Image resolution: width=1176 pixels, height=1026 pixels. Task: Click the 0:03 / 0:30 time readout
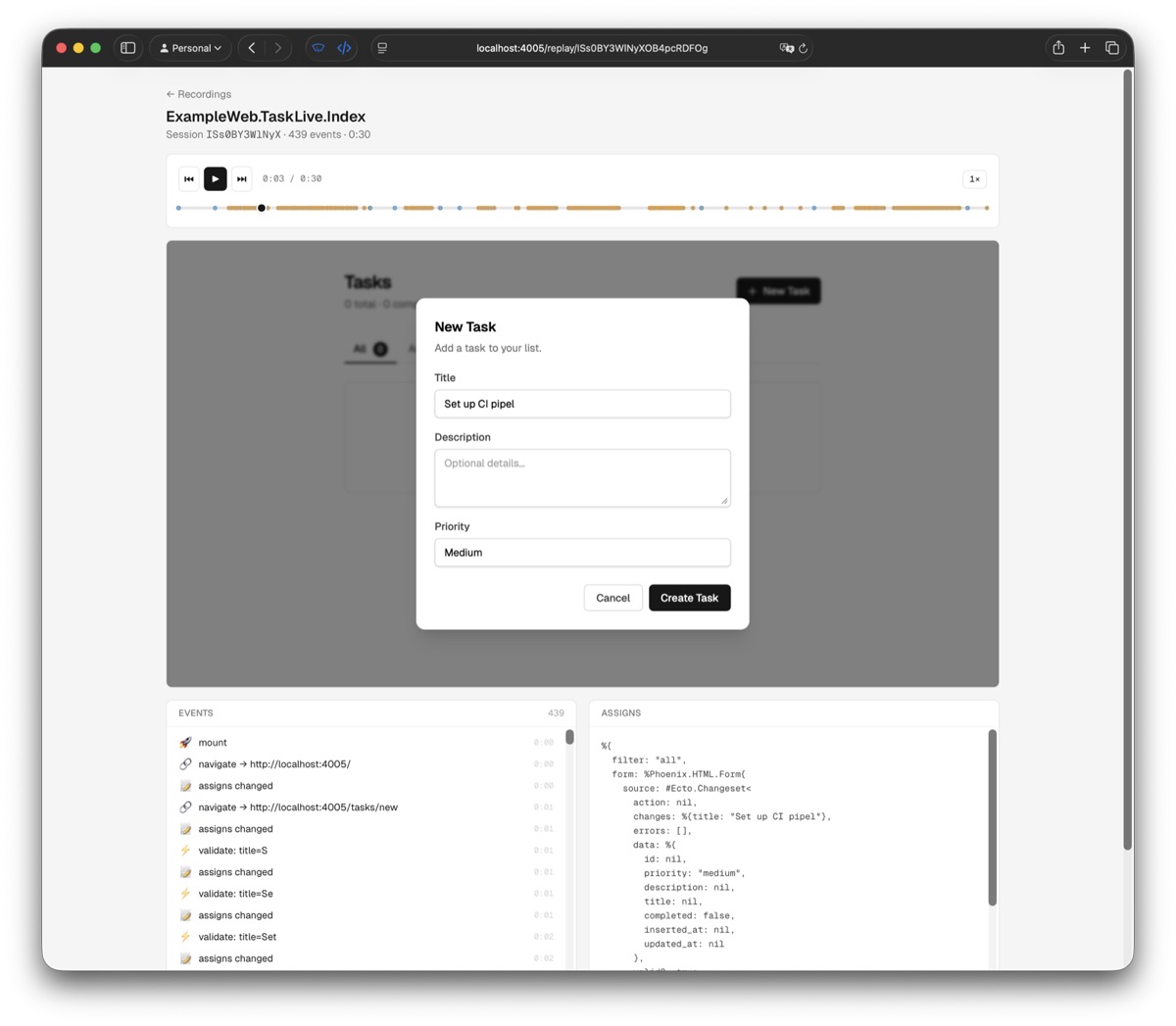292,179
